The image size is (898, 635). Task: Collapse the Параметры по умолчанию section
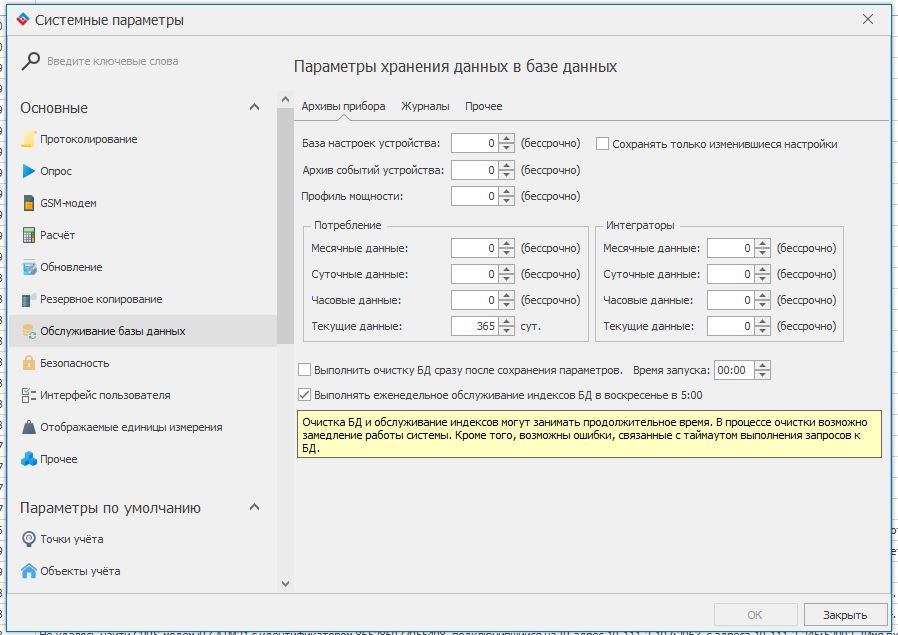255,508
